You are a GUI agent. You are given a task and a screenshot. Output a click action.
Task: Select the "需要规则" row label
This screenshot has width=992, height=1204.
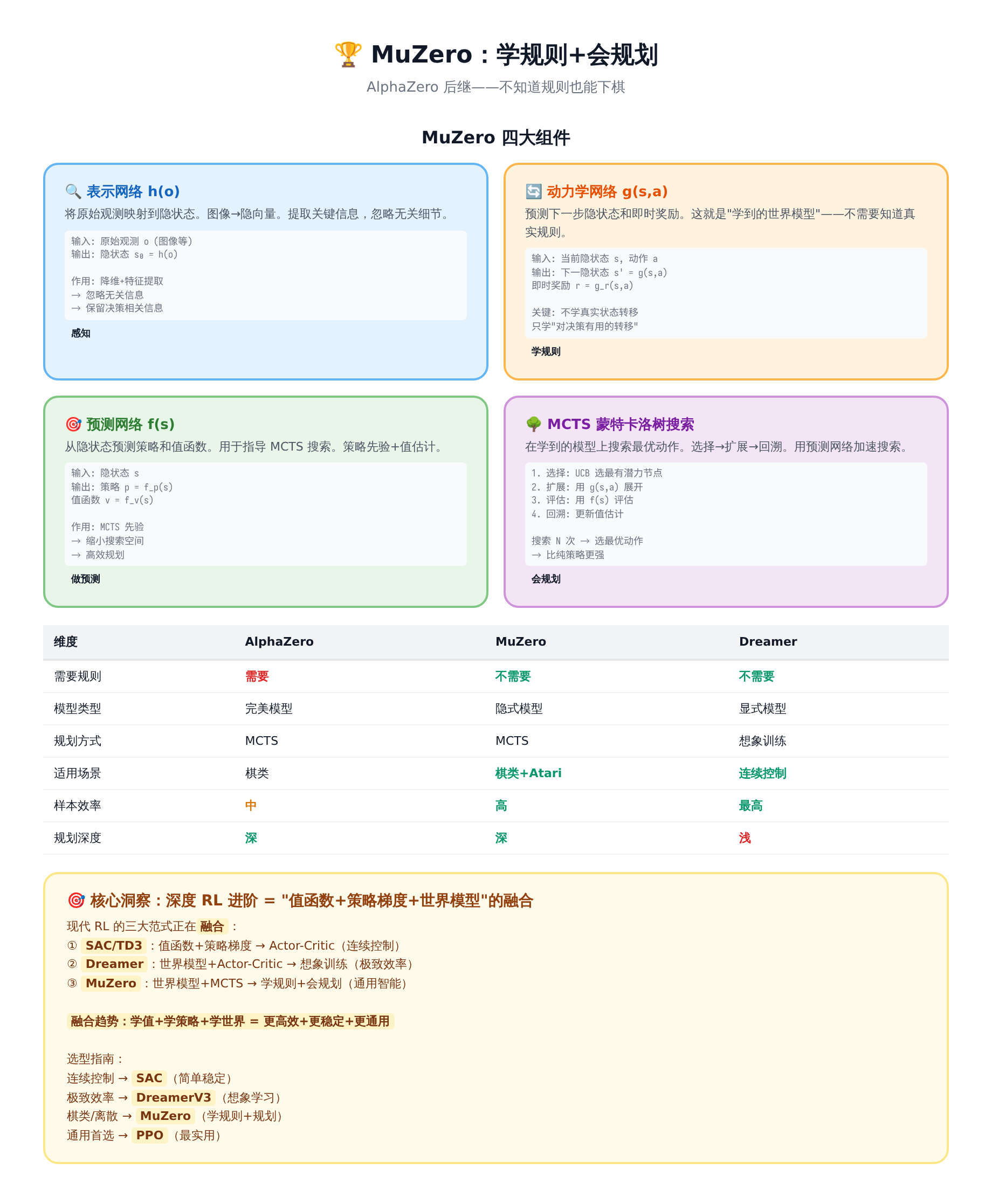pyautogui.click(x=78, y=676)
